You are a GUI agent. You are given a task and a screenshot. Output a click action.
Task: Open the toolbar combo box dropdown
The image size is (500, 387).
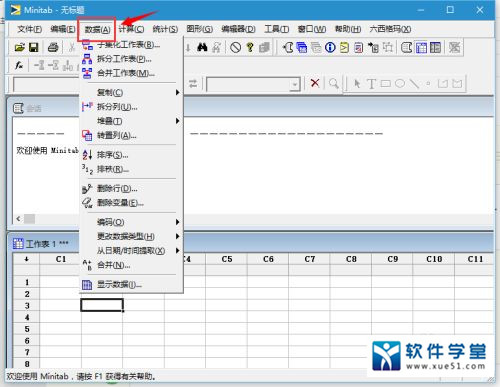[294, 84]
